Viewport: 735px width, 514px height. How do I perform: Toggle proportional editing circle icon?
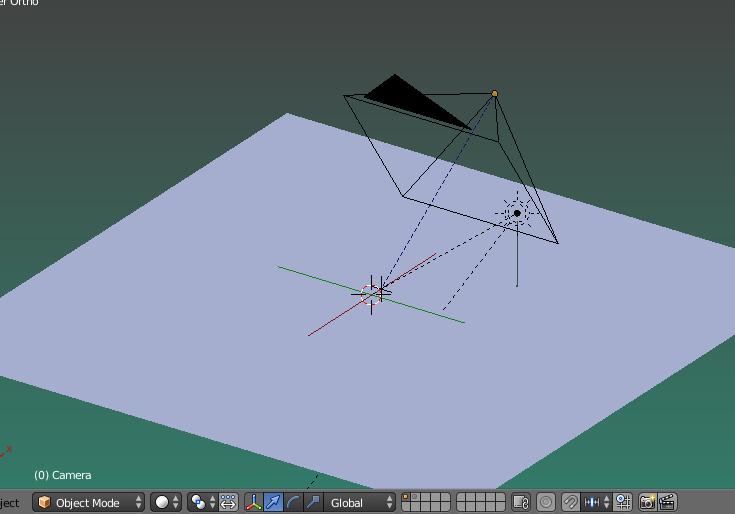click(x=546, y=502)
